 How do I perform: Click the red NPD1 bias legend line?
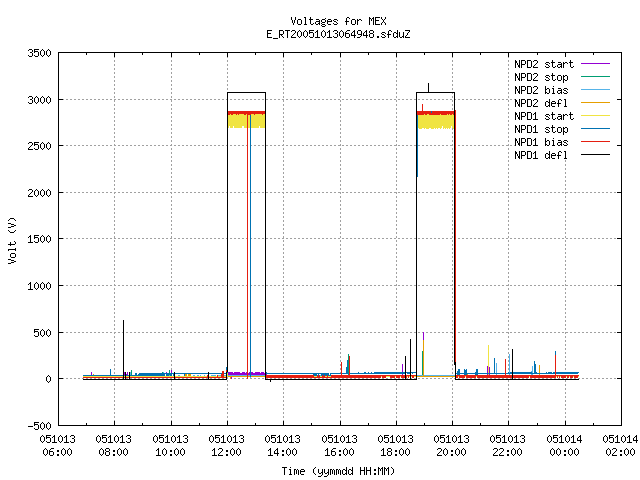595,142
